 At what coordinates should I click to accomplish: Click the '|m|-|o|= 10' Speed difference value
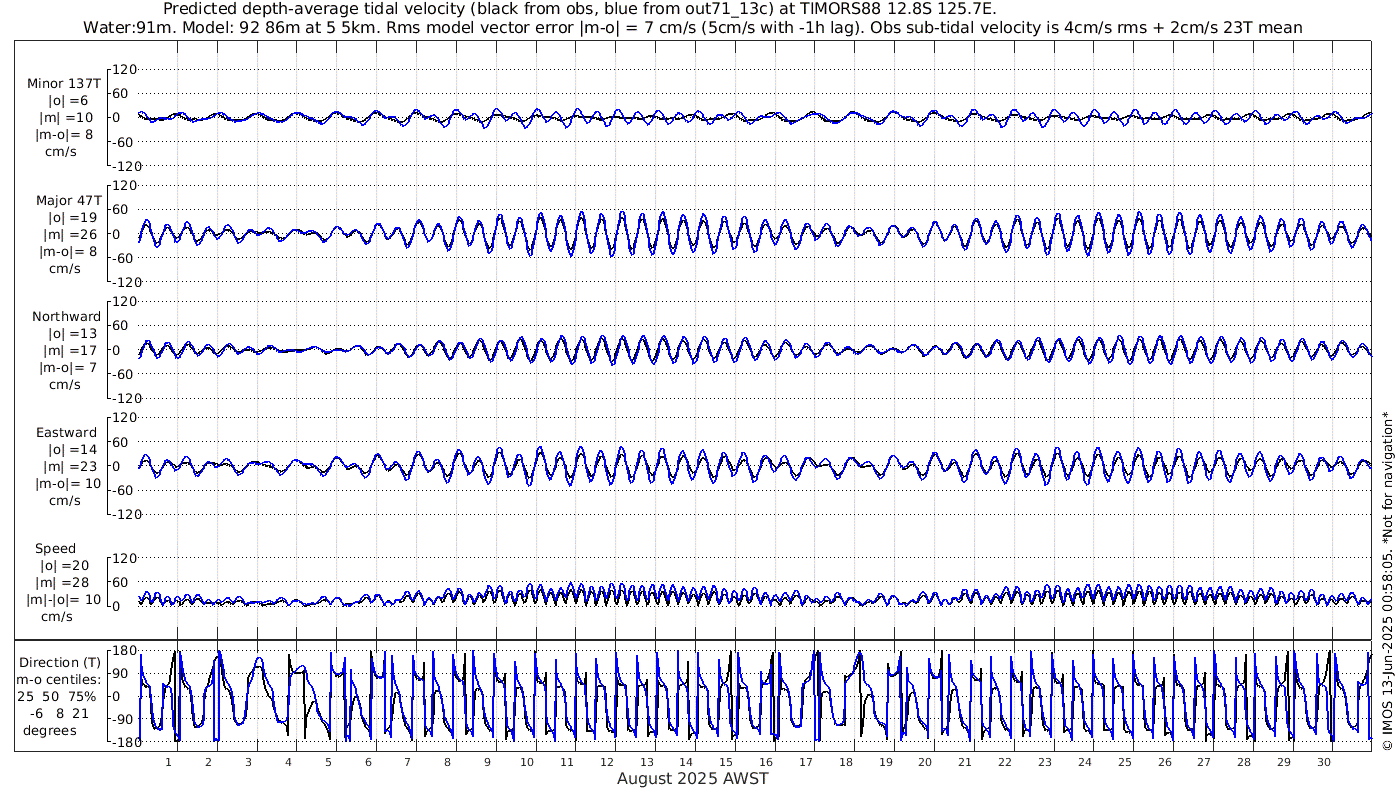coord(64,600)
